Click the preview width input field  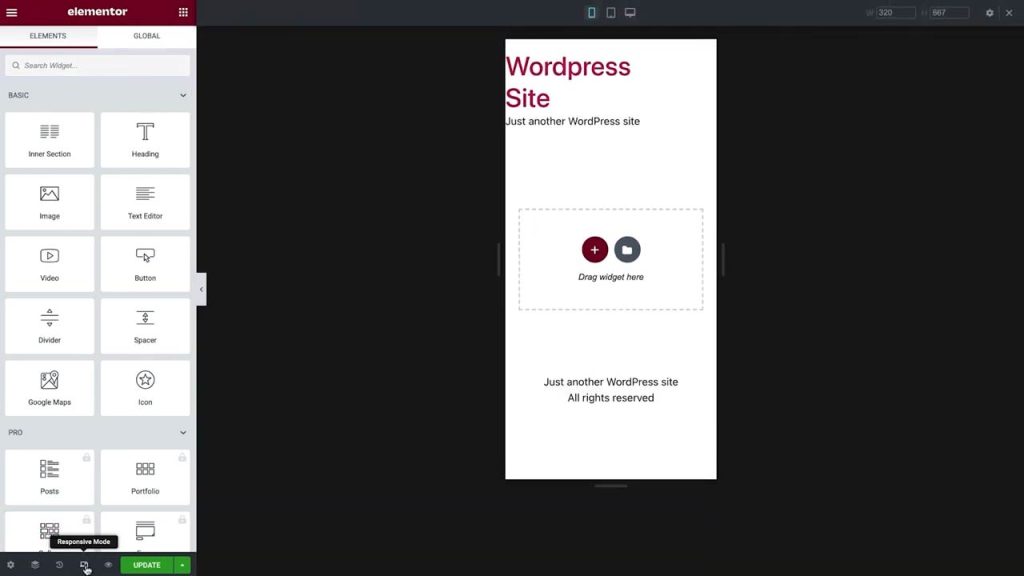point(895,12)
